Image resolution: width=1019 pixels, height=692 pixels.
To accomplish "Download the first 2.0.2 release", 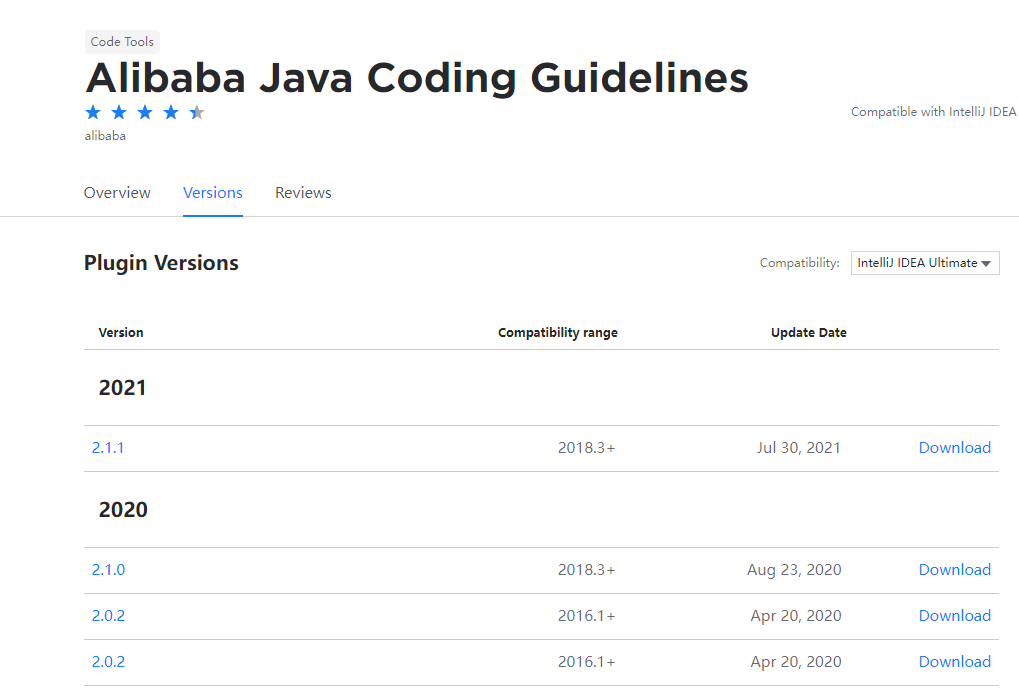I will tap(954, 616).
